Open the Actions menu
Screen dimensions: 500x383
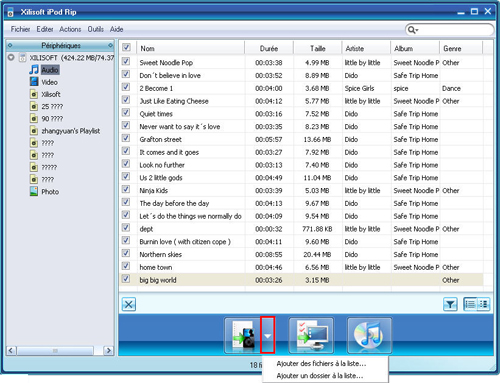tap(70, 29)
